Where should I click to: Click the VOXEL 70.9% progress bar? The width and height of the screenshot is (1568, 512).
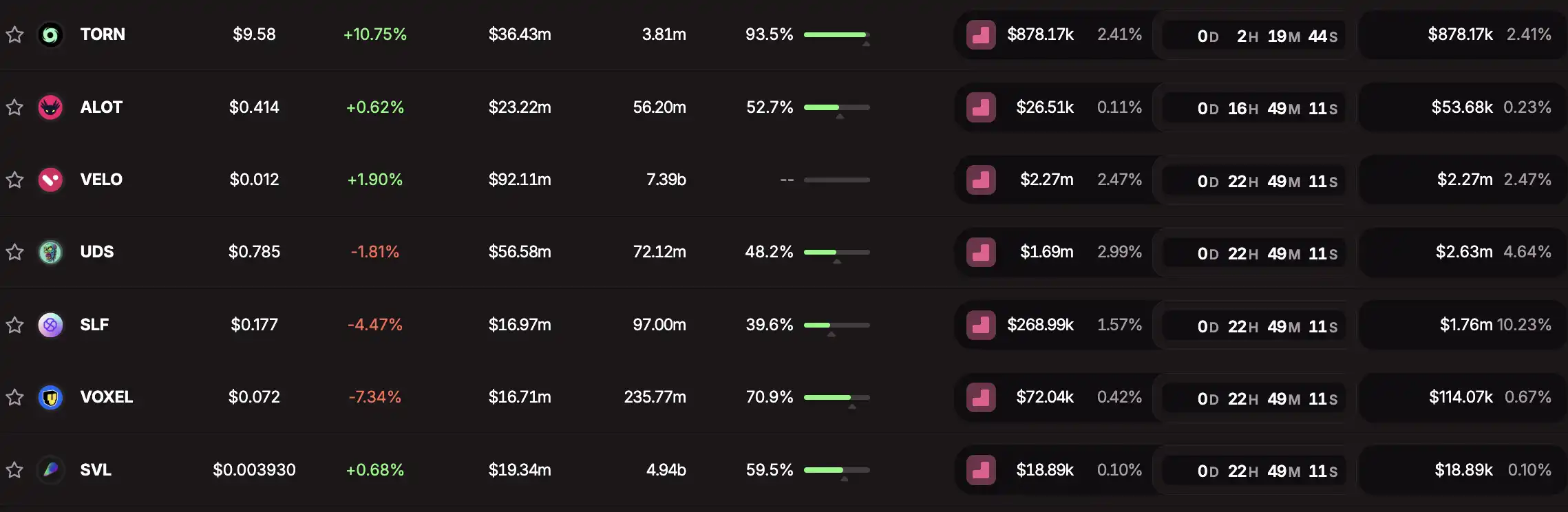pyautogui.click(x=836, y=397)
